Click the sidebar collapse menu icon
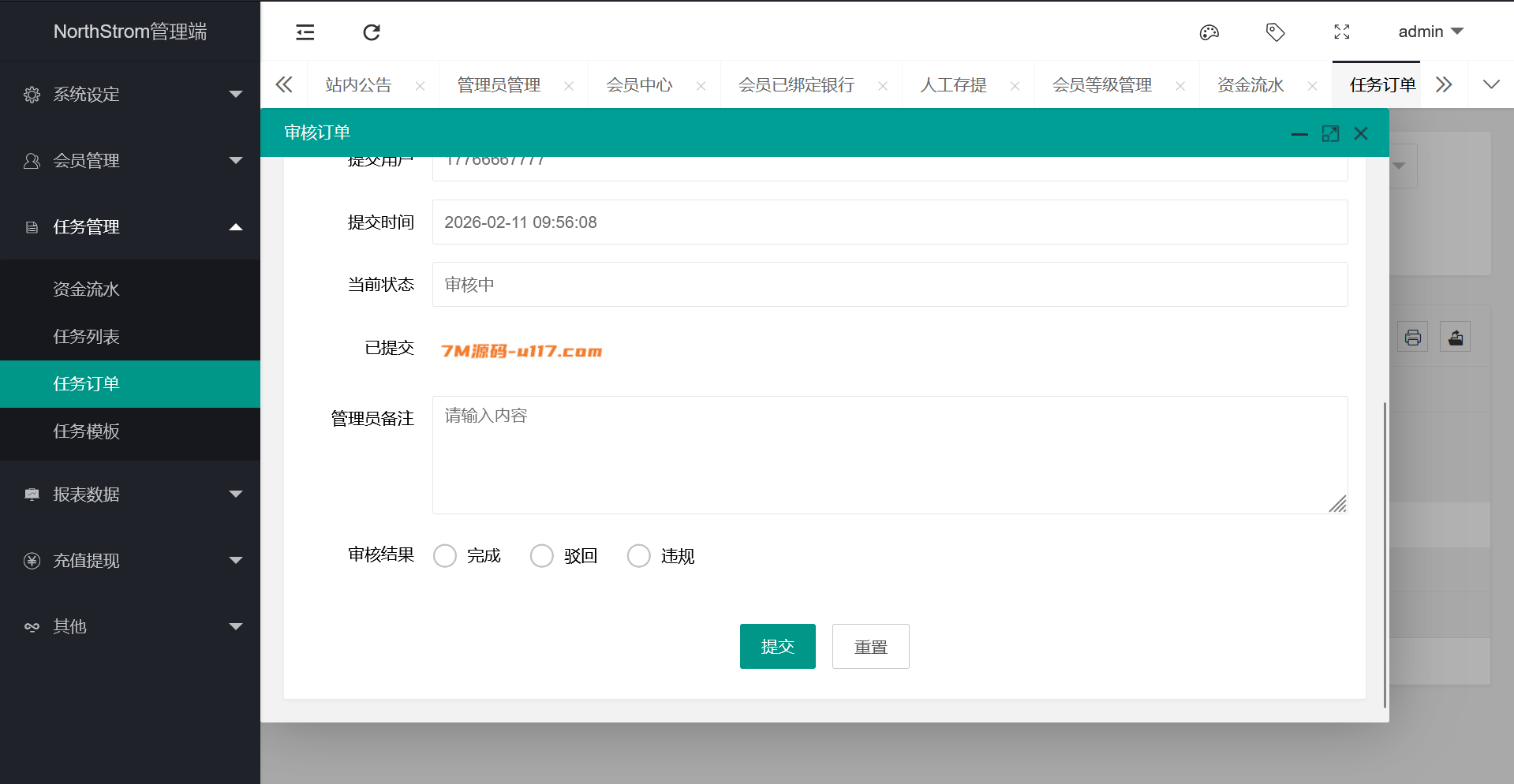The width and height of the screenshot is (1514, 784). [x=305, y=32]
